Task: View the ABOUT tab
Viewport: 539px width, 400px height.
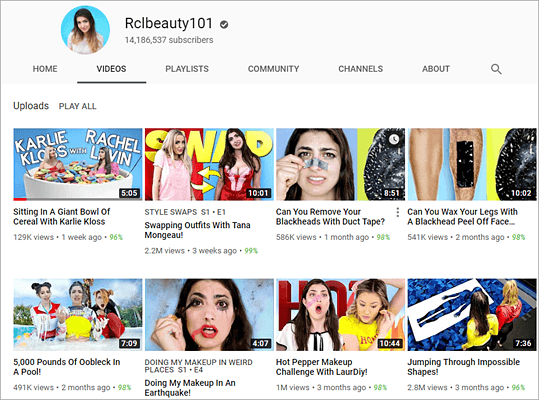Action: pos(436,69)
